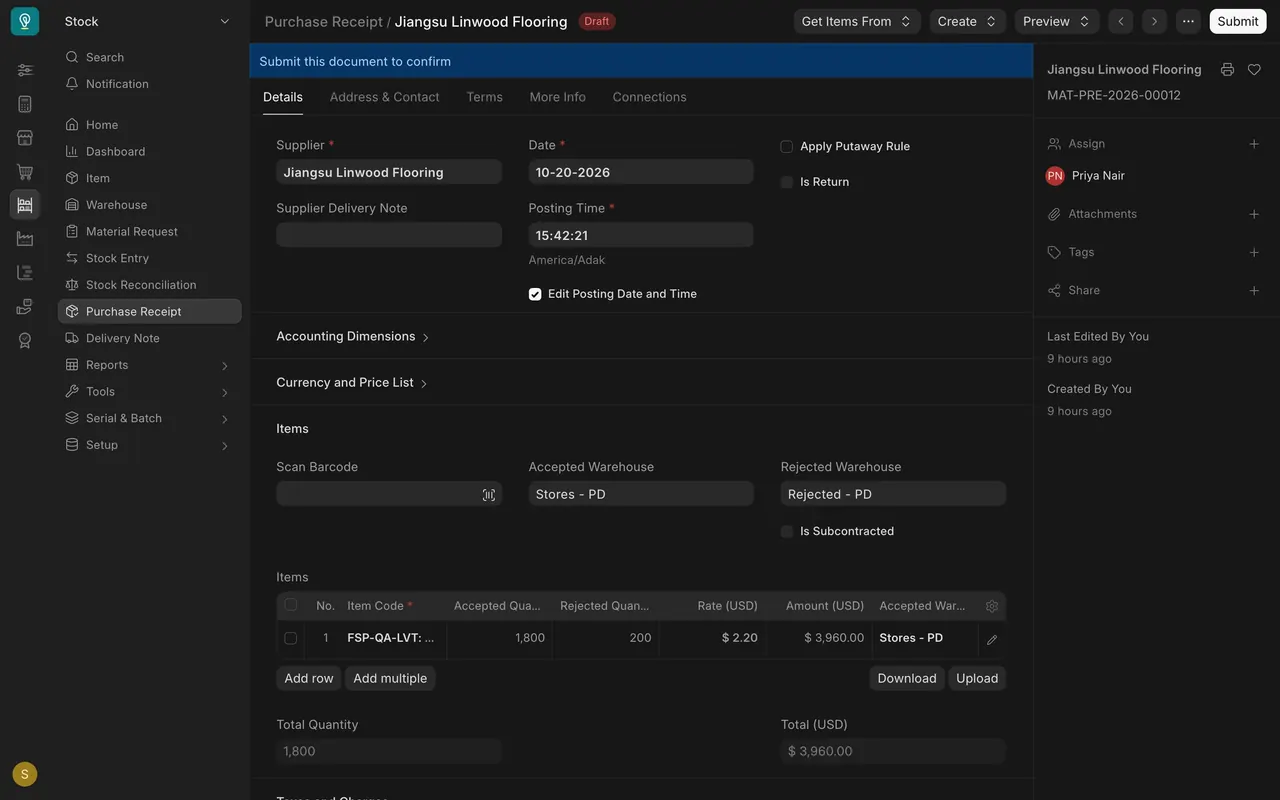Switch to the Address & Contact tab
Image resolution: width=1280 pixels, height=800 pixels.
[385, 97]
